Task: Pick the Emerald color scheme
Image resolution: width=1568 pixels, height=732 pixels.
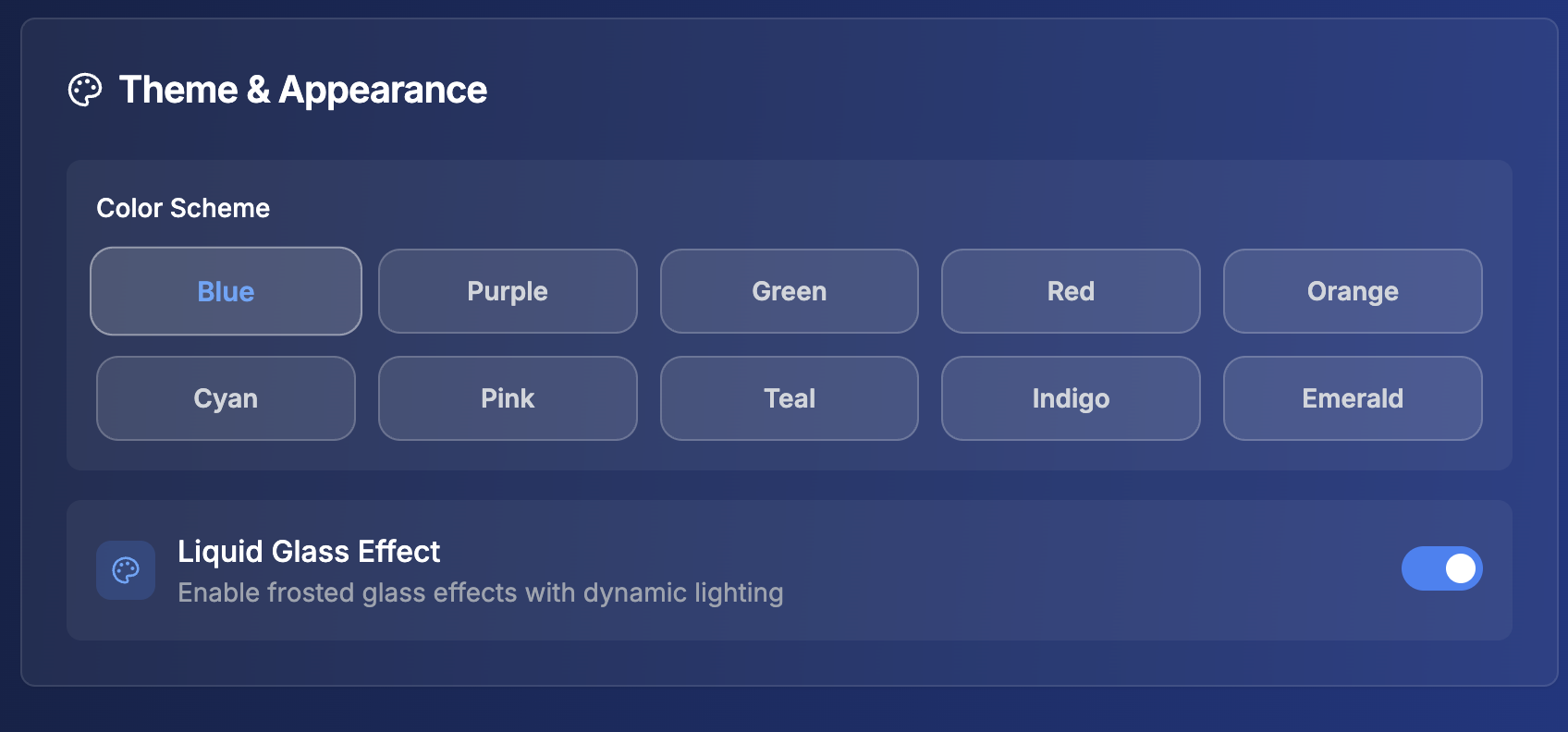Action: tap(1353, 398)
